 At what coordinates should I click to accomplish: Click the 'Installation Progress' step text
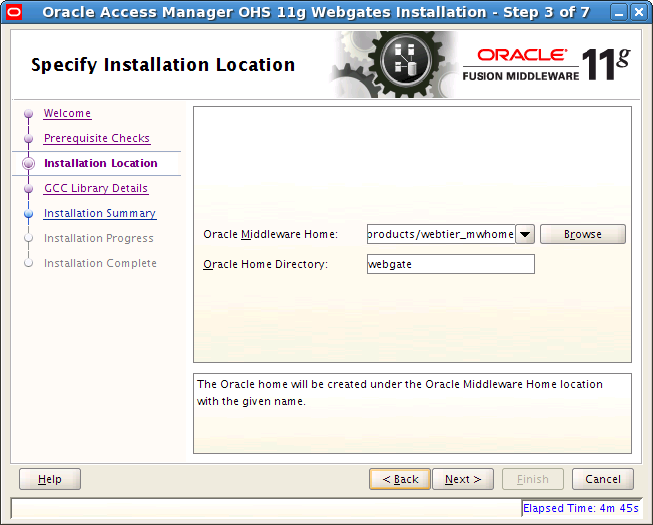click(99, 238)
